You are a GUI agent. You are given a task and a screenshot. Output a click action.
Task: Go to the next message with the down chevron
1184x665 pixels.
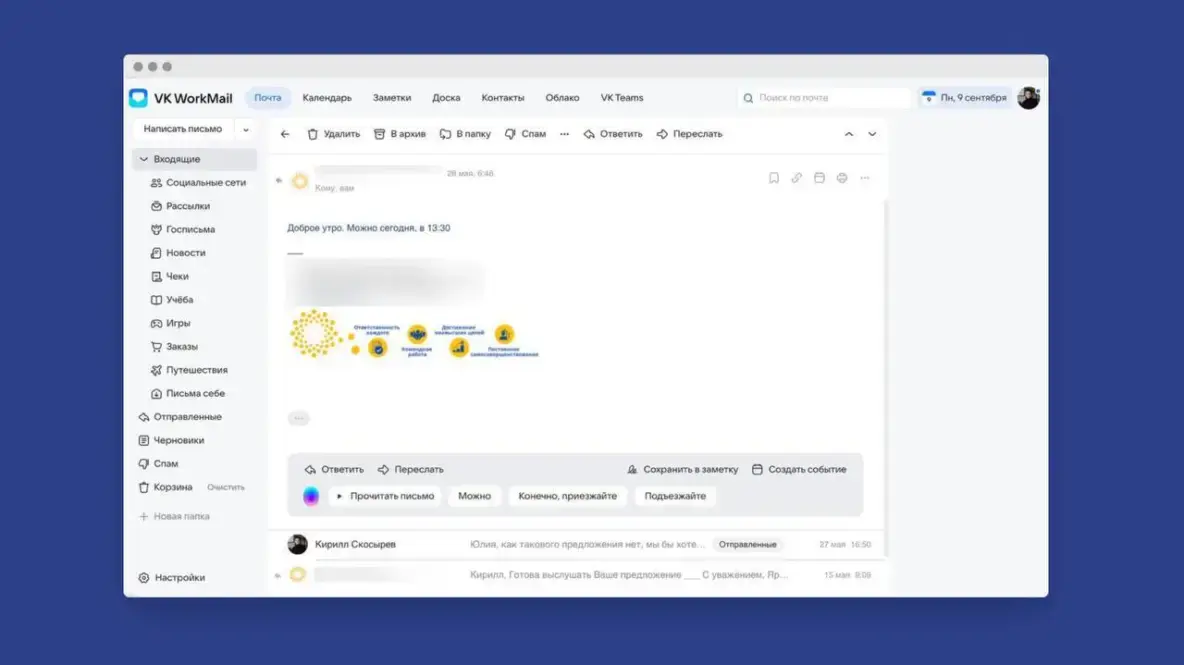point(872,134)
